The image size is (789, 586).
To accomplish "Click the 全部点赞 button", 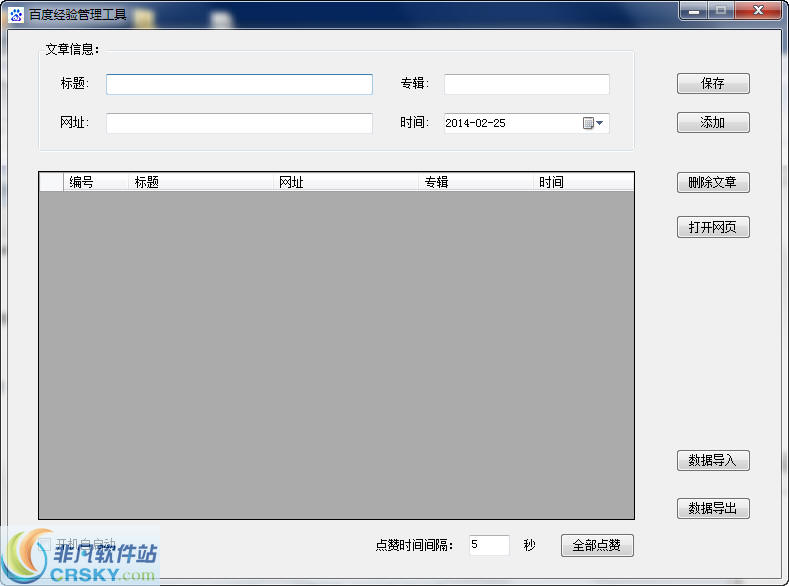I will point(597,545).
